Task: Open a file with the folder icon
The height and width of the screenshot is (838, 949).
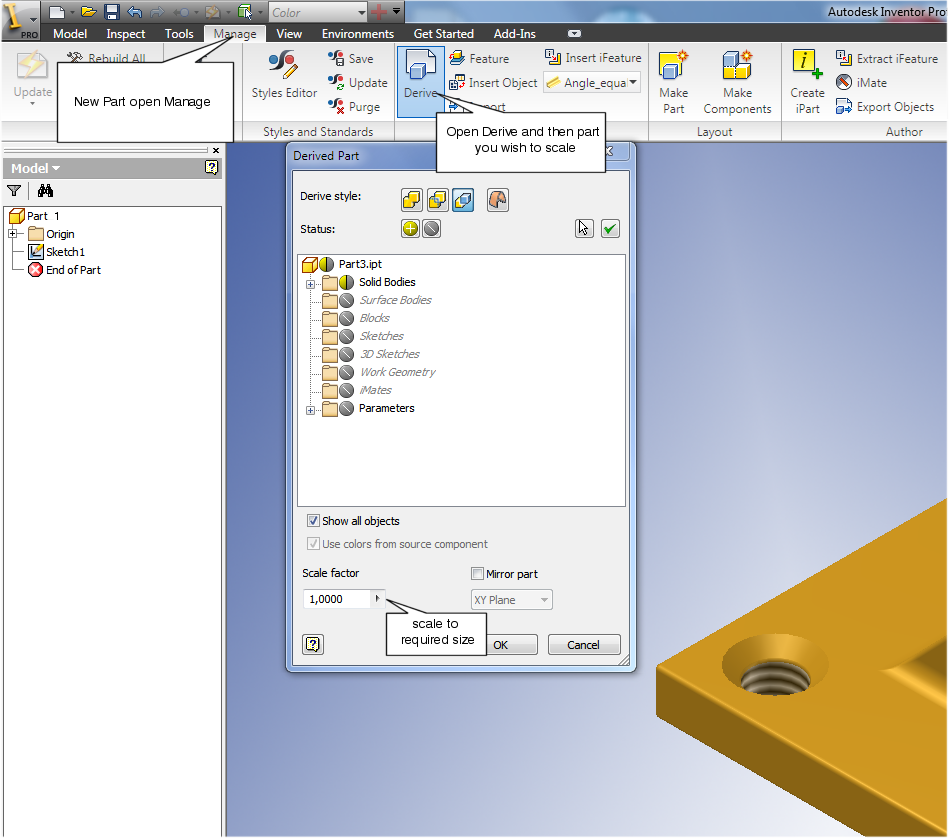Action: click(89, 11)
